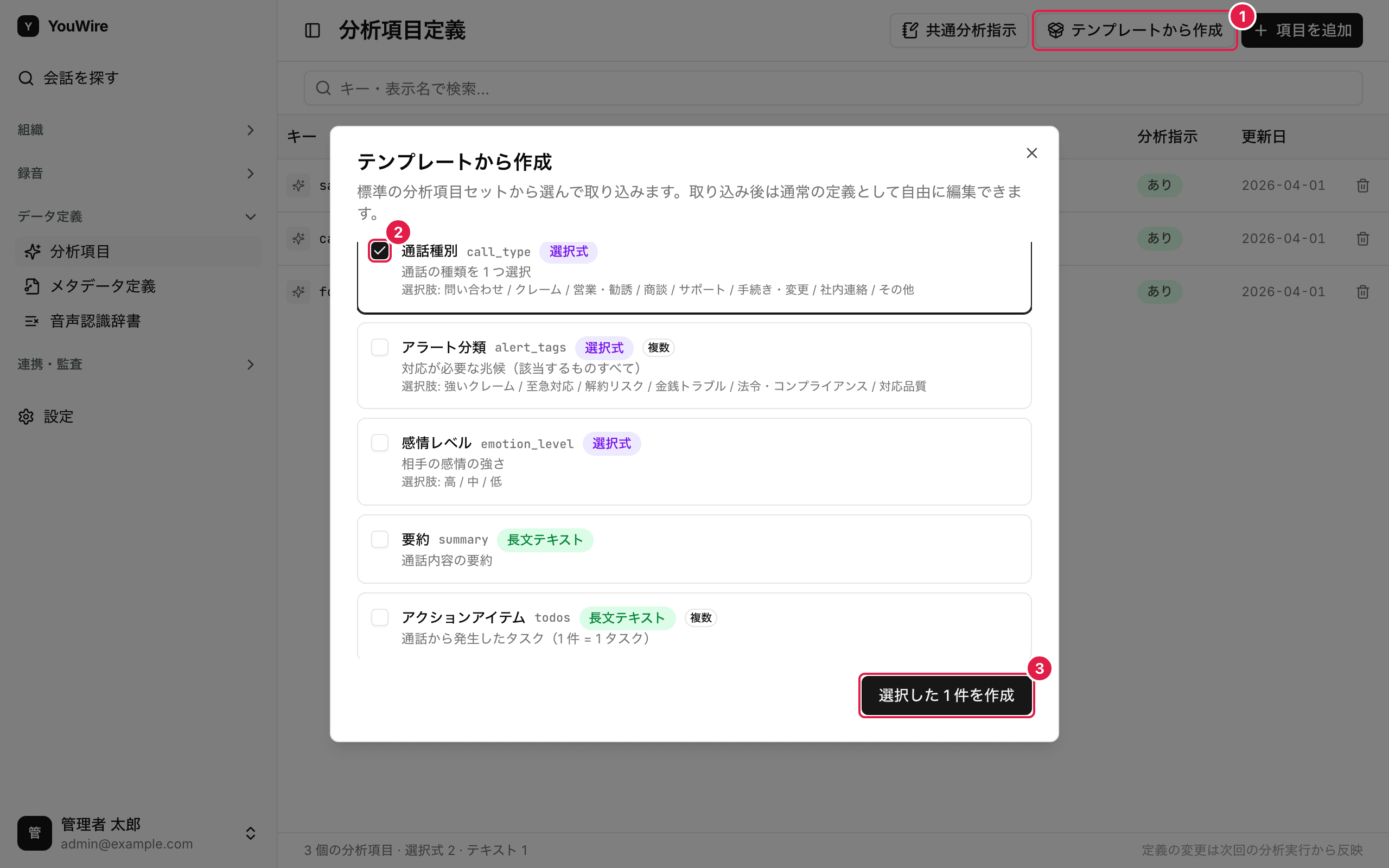Check the アクションアイテム todos checkbox
The width and height of the screenshot is (1389, 868).
coord(379,617)
